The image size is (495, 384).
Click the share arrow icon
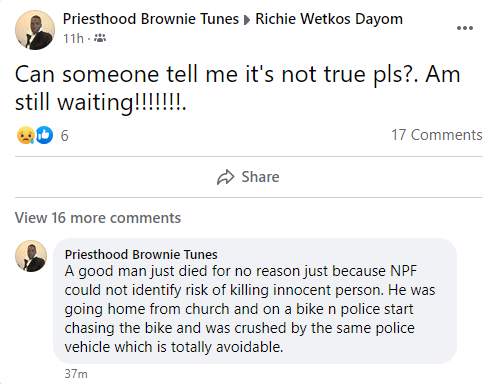(226, 177)
